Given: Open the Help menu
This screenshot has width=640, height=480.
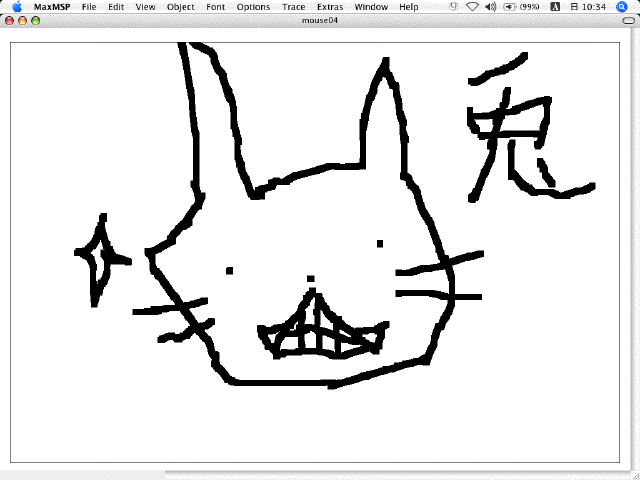Looking at the screenshot, I should [409, 7].
